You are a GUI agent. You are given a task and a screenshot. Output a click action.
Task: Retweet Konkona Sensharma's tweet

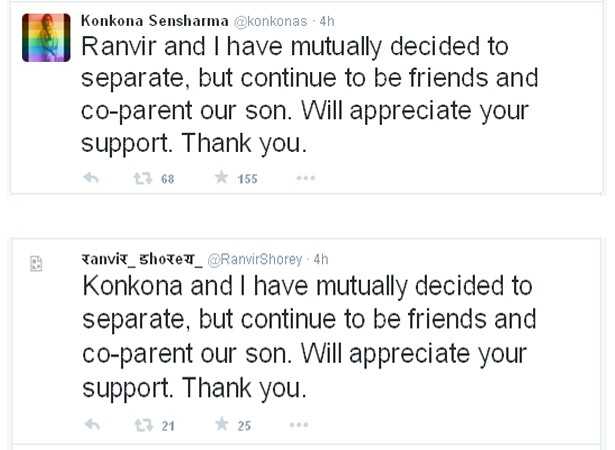(x=142, y=179)
